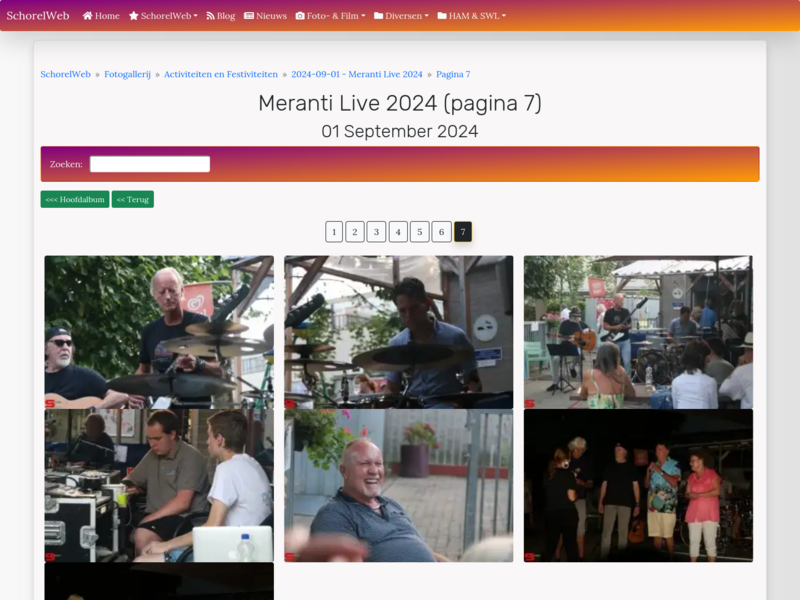Go to Fotogallerij in breadcrumb
800x600 pixels.
[127, 75]
